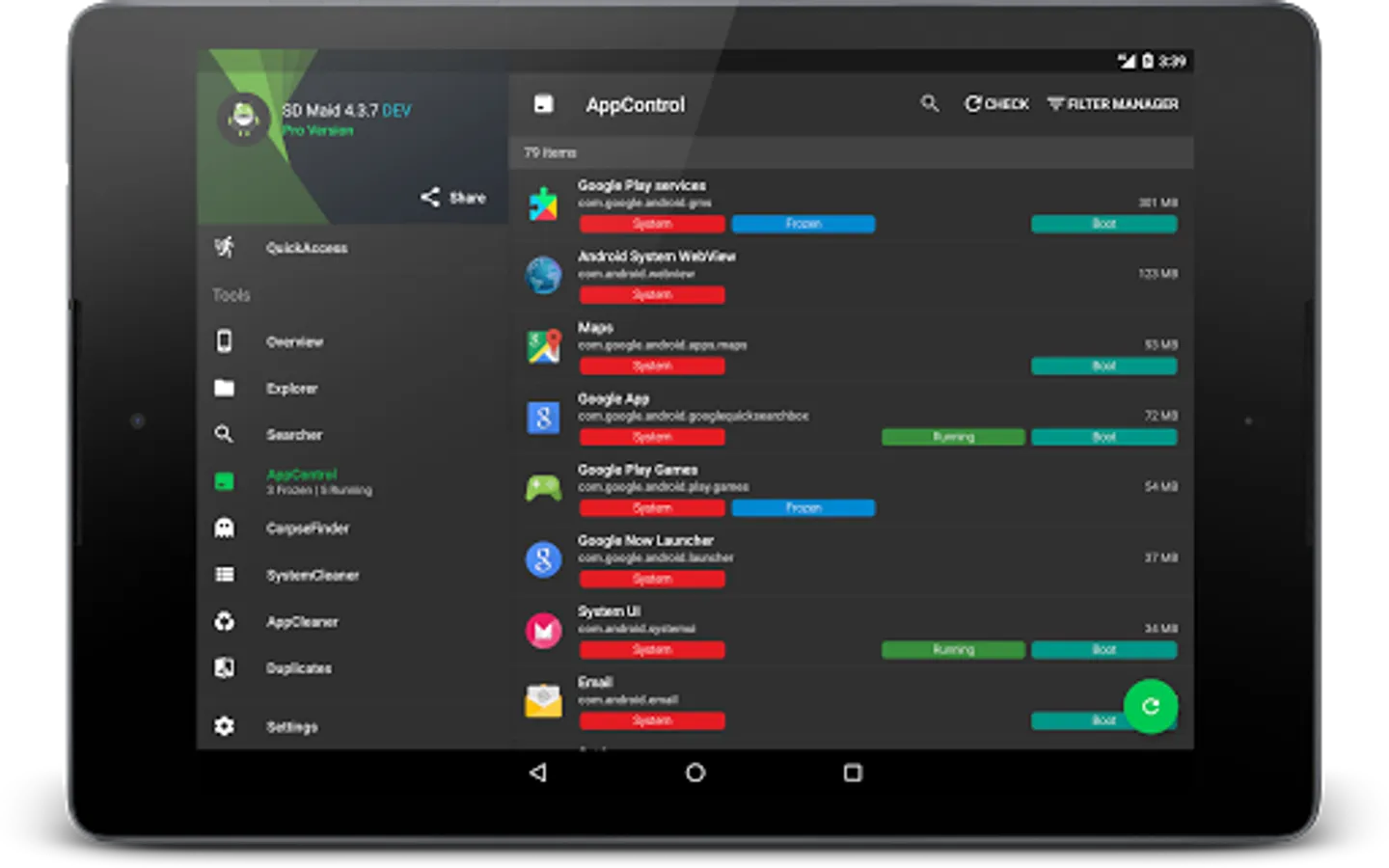Image resolution: width=1389 pixels, height=868 pixels.
Task: Open SystemCleaner in the sidebar
Action: coord(352,575)
